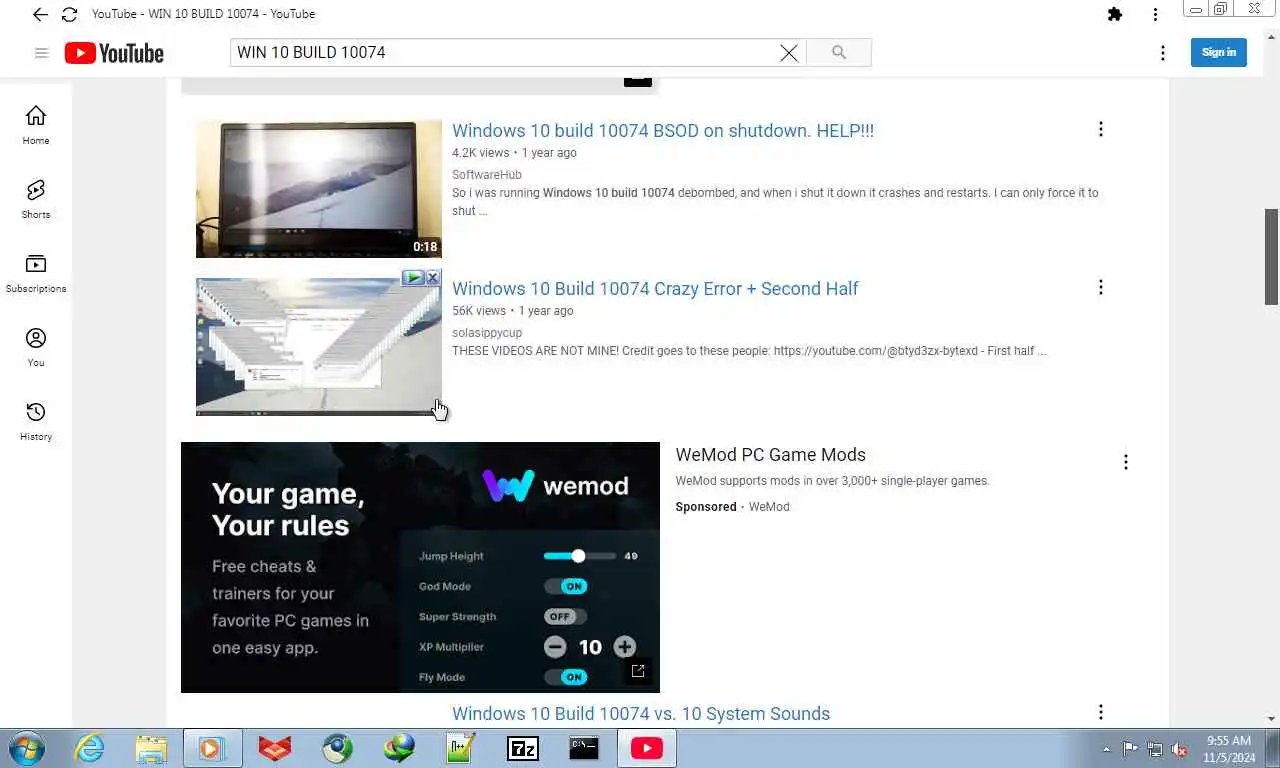Viewport: 1280px width, 768px height.
Task: Open 7-Zip from the taskbar
Action: click(x=523, y=749)
